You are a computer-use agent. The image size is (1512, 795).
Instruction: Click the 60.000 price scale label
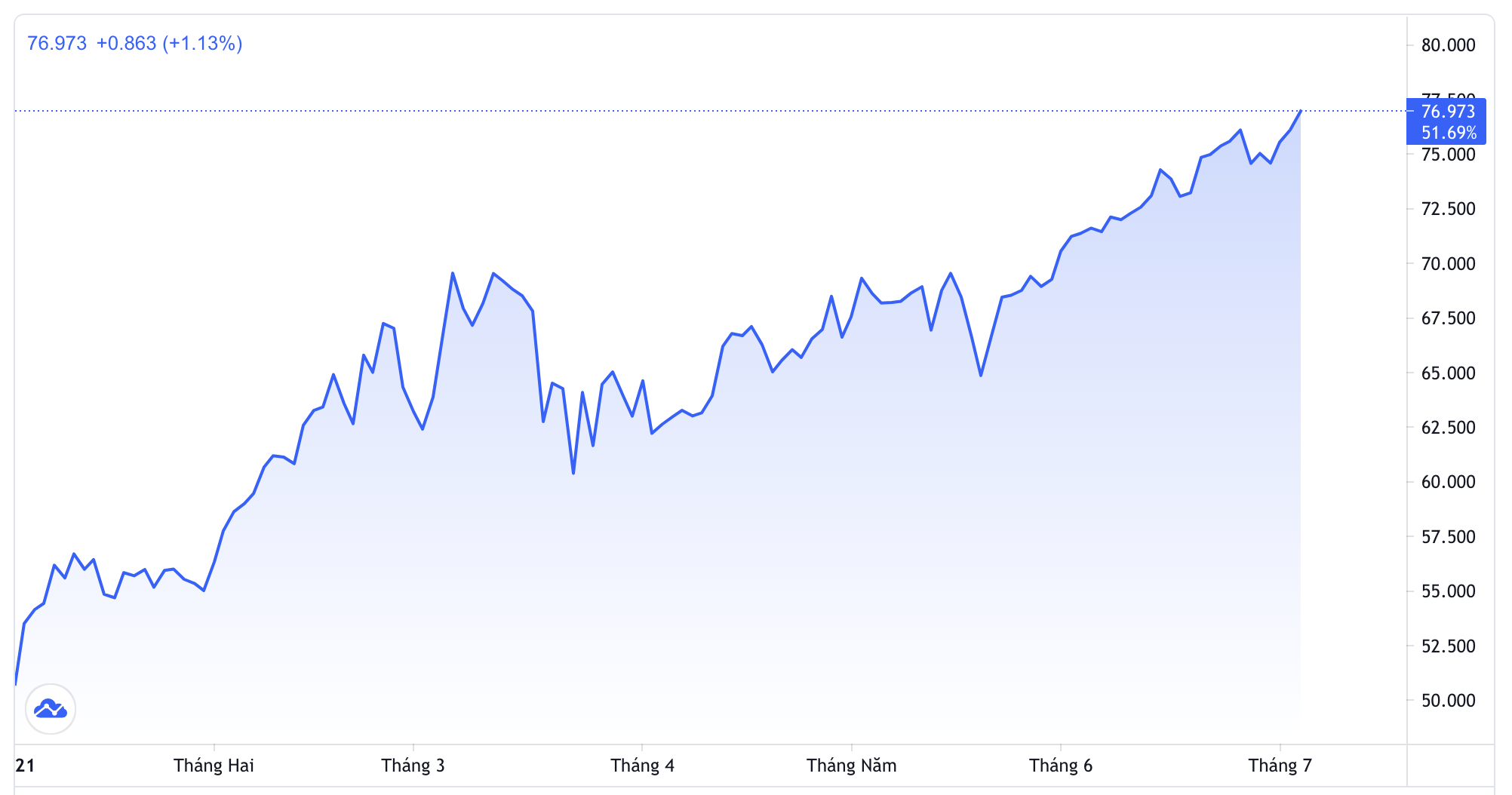point(1448,482)
